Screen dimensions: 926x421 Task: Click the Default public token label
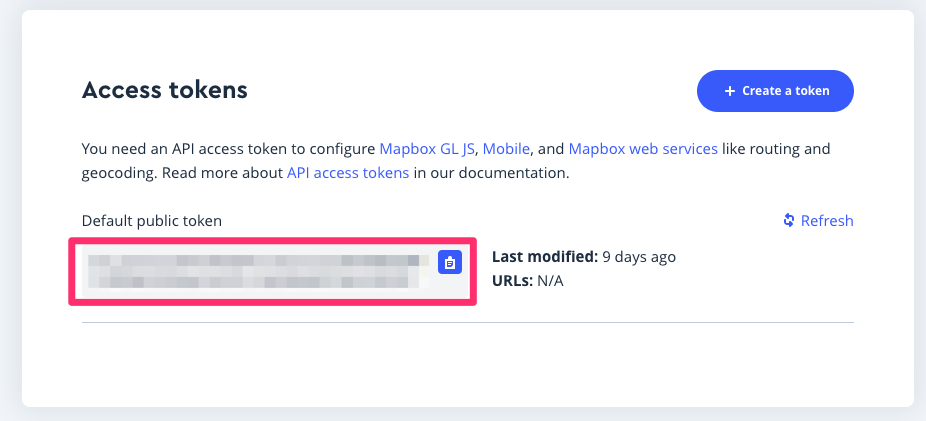151,220
